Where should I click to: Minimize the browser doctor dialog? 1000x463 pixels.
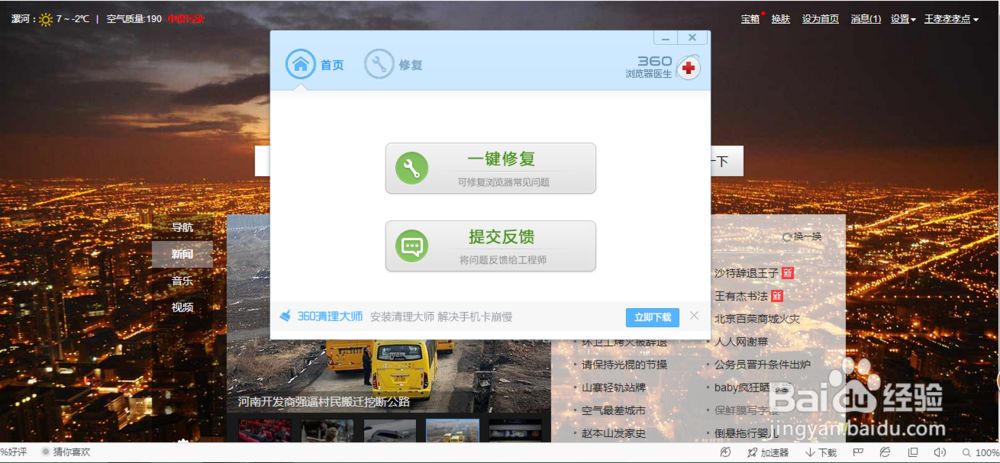tap(665, 38)
